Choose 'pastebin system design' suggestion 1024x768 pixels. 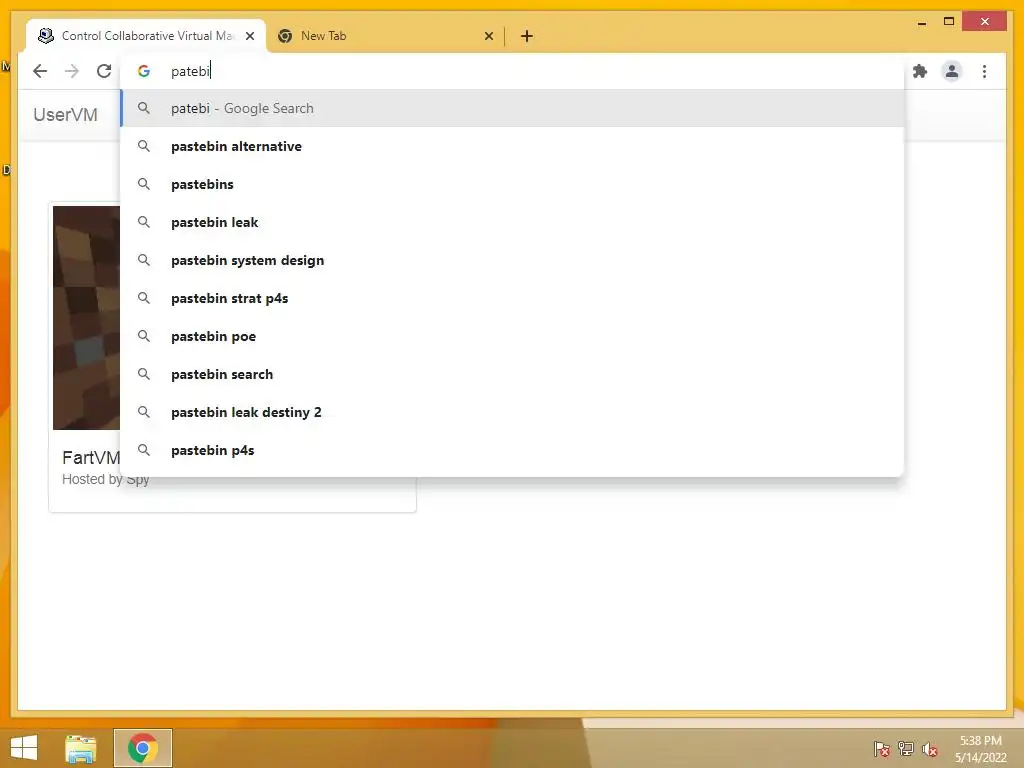(x=513, y=260)
